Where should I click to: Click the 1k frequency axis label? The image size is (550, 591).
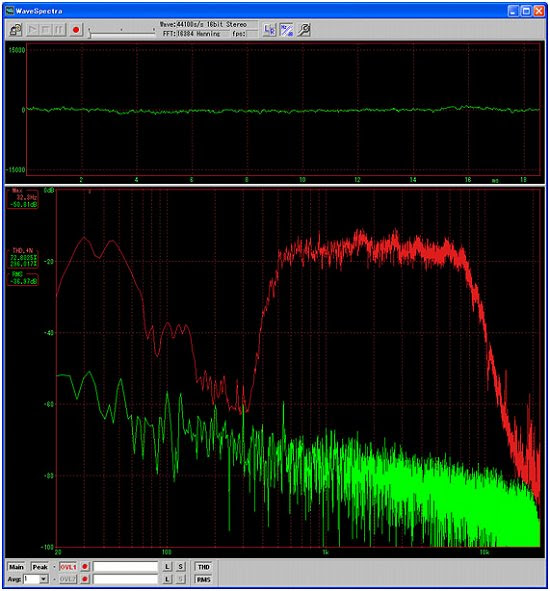(325, 552)
